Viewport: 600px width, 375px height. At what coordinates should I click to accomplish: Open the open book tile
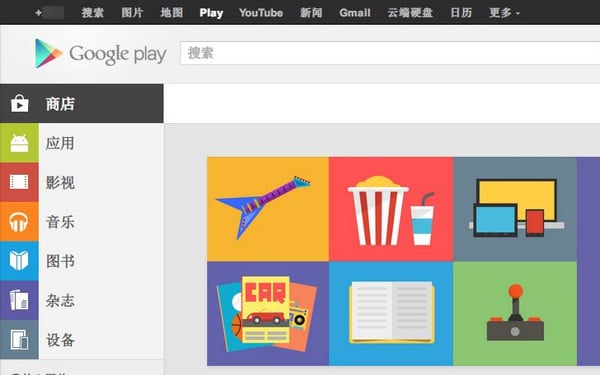pos(391,313)
